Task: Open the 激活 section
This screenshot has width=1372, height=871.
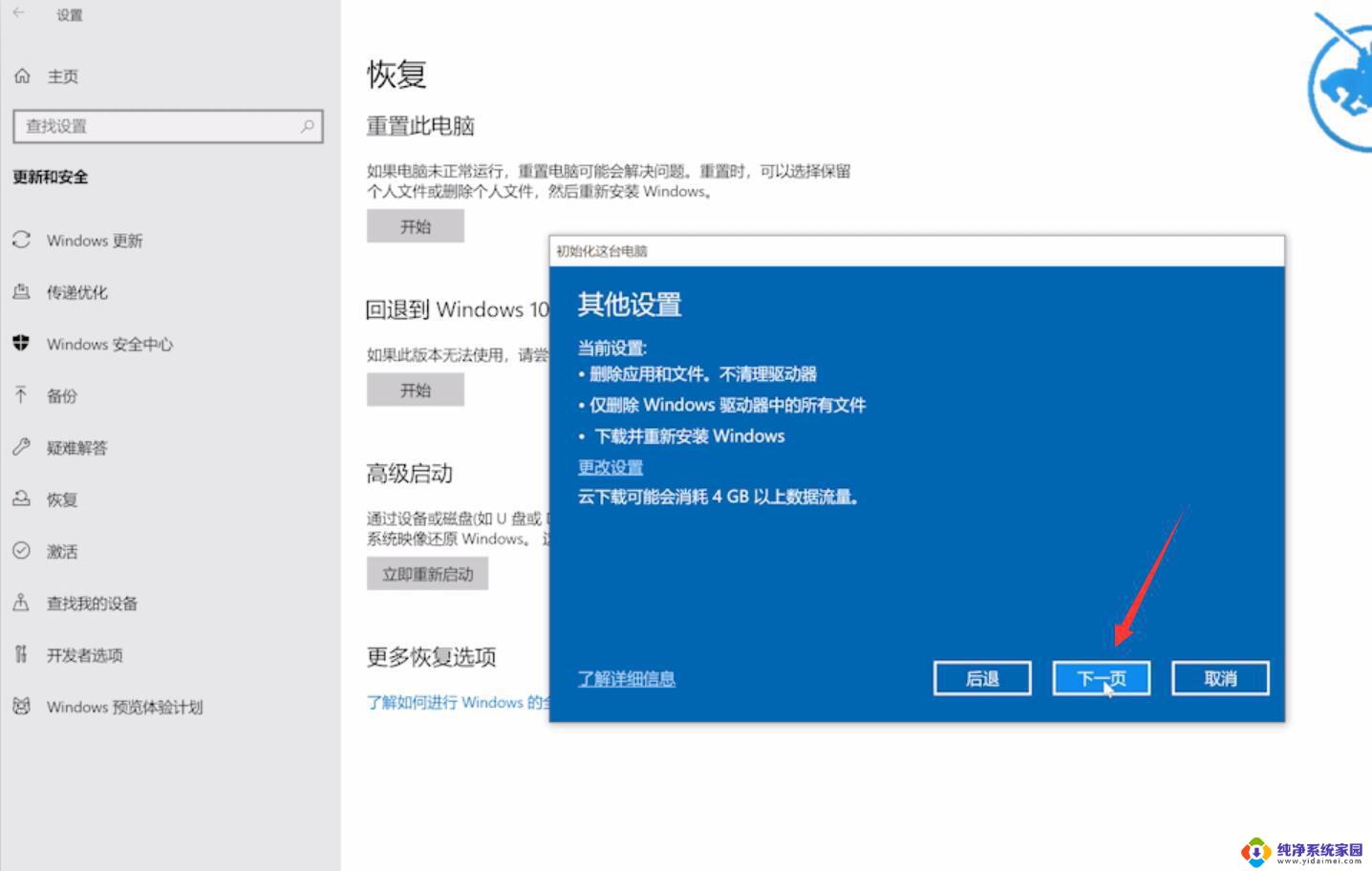Action: (62, 551)
